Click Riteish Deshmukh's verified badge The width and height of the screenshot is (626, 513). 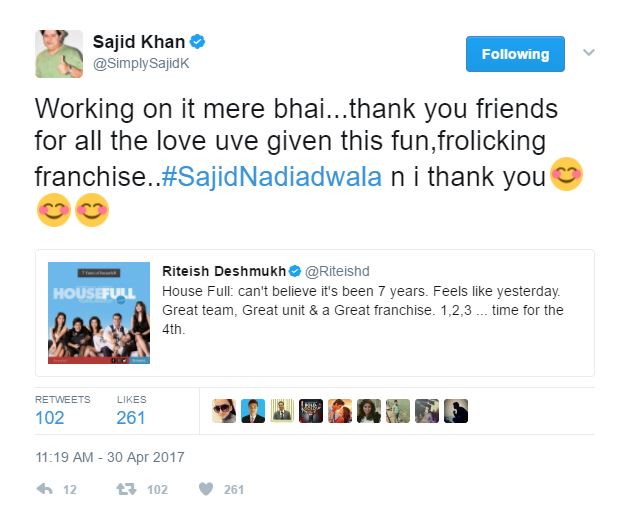coord(295,271)
